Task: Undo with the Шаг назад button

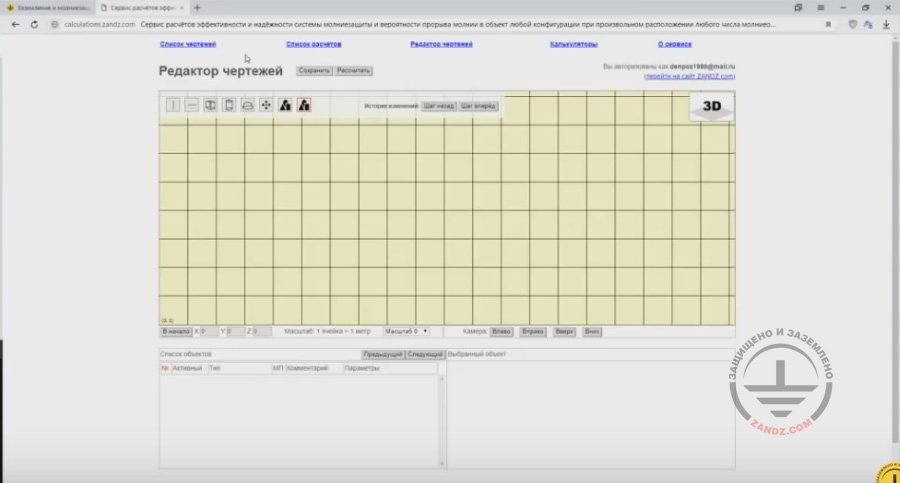Action: pos(439,106)
